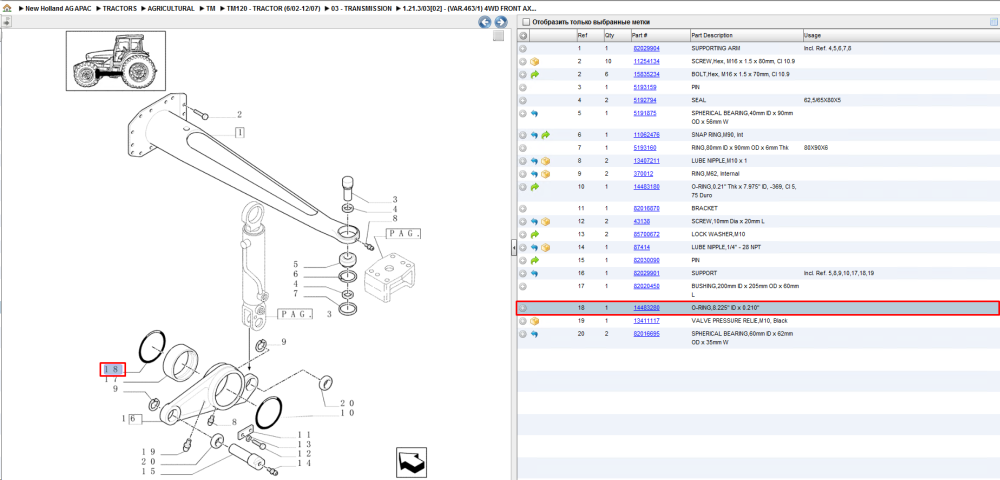Image resolution: width=1000 pixels, height=480 pixels.
Task: Open part number link 5193159
Action: 644,87
